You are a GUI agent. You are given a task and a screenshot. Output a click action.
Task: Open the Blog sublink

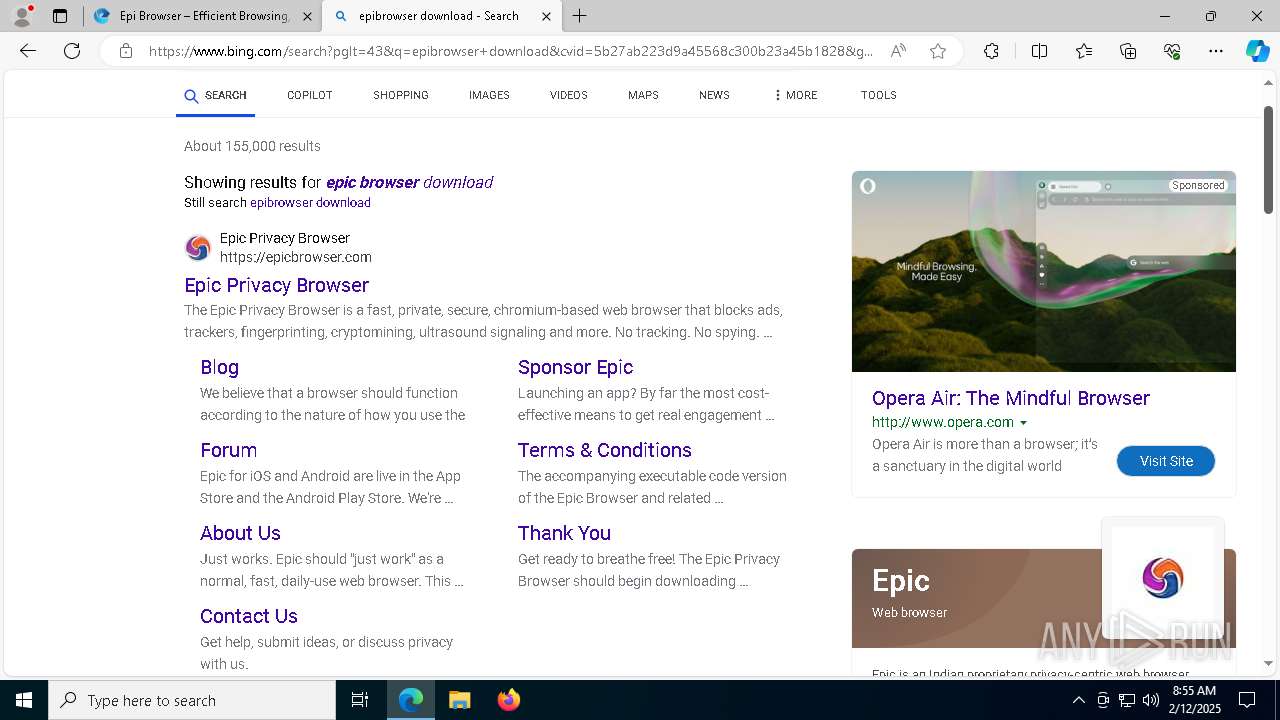[x=219, y=367]
